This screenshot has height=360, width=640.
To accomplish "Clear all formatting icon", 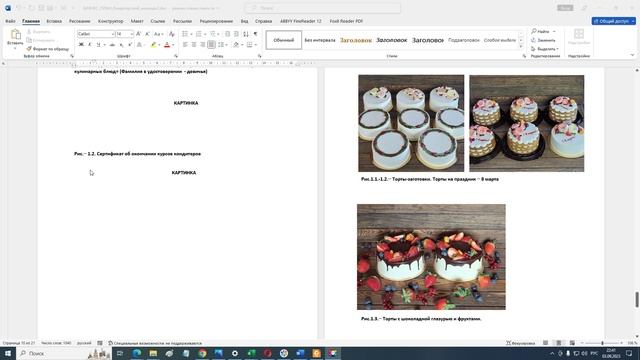I will click(x=171, y=34).
